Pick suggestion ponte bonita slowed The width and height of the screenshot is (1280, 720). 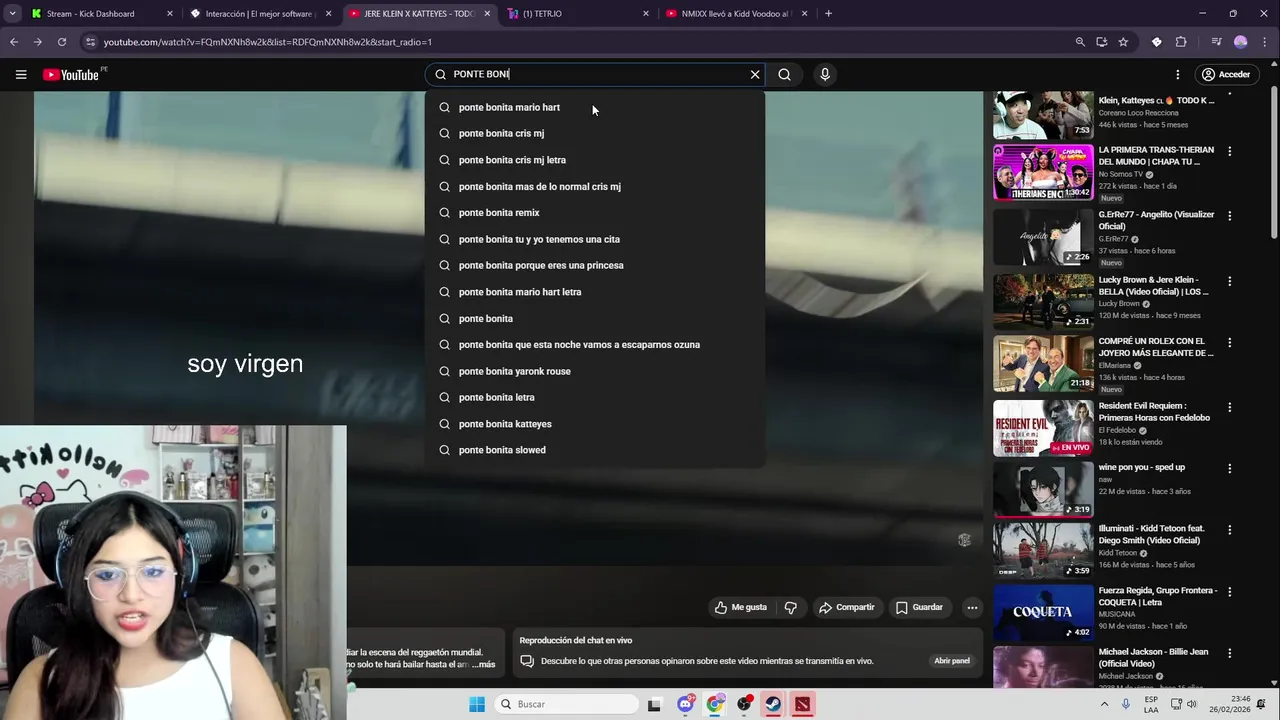(595, 450)
